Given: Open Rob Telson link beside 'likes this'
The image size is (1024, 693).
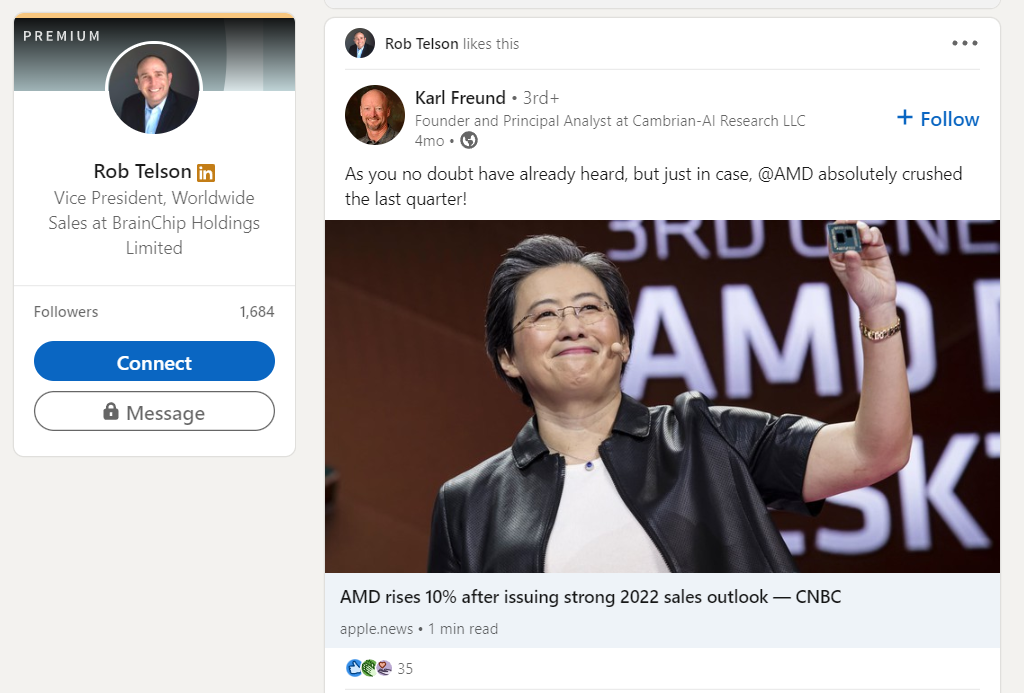Looking at the screenshot, I should coord(421,44).
